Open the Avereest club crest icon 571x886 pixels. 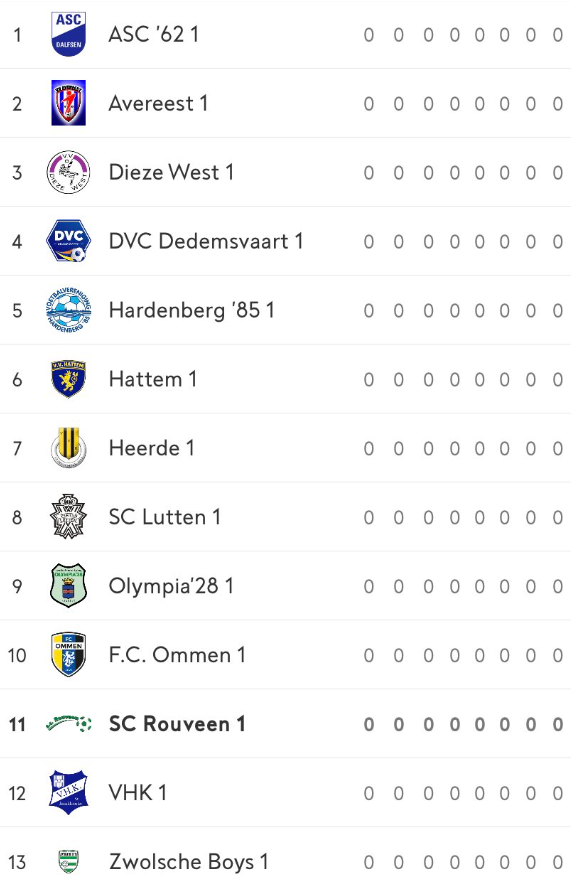tap(68, 103)
